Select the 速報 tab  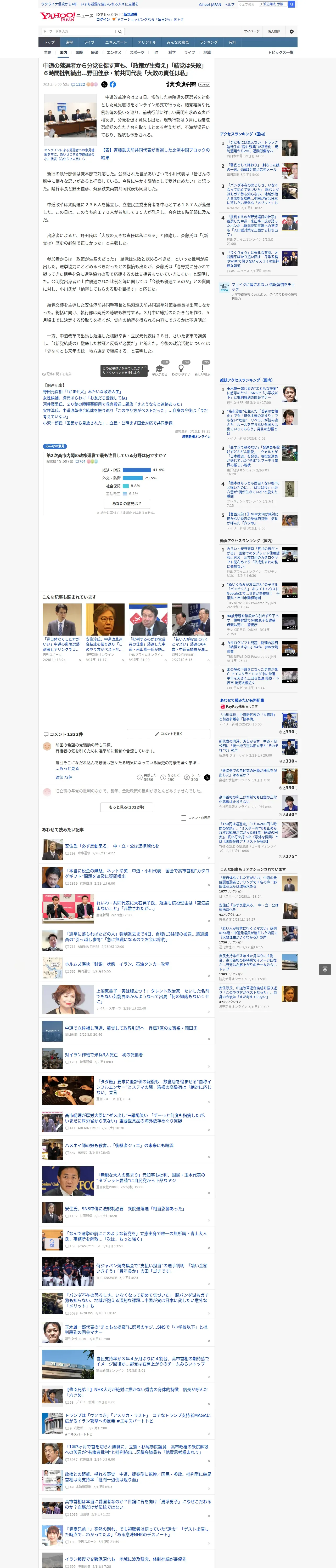click(69, 43)
